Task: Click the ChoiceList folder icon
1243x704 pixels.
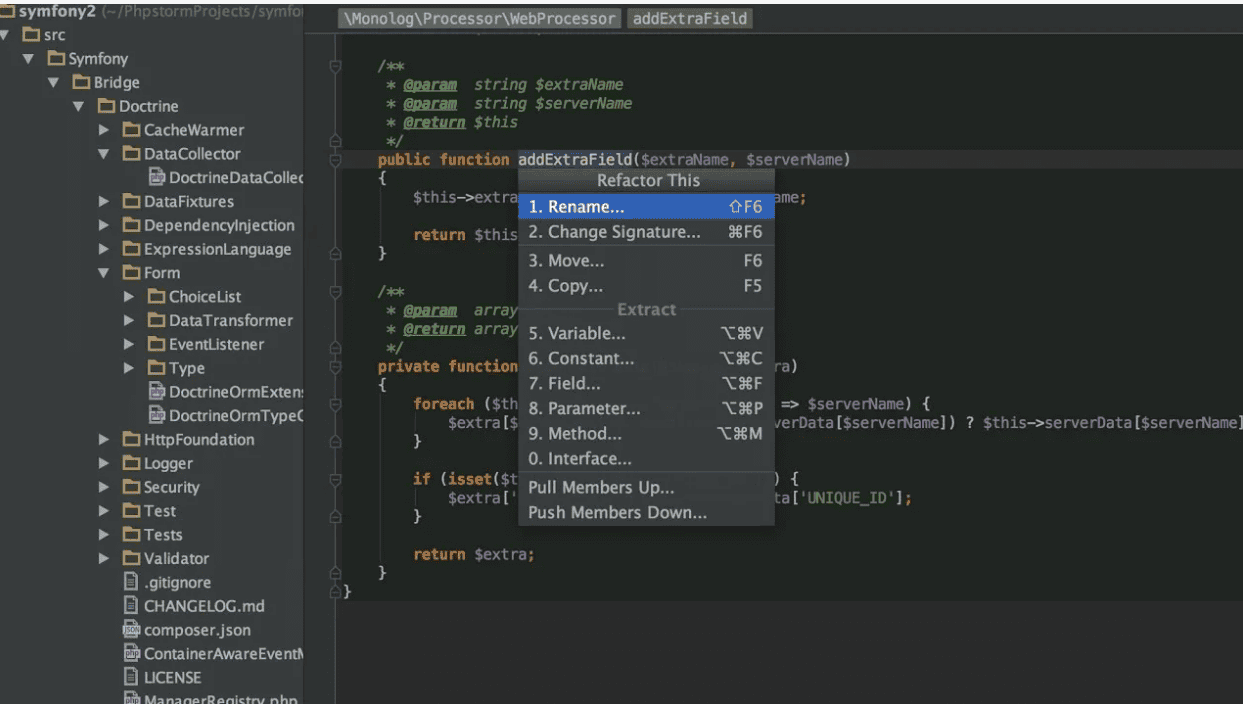Action: tap(156, 297)
